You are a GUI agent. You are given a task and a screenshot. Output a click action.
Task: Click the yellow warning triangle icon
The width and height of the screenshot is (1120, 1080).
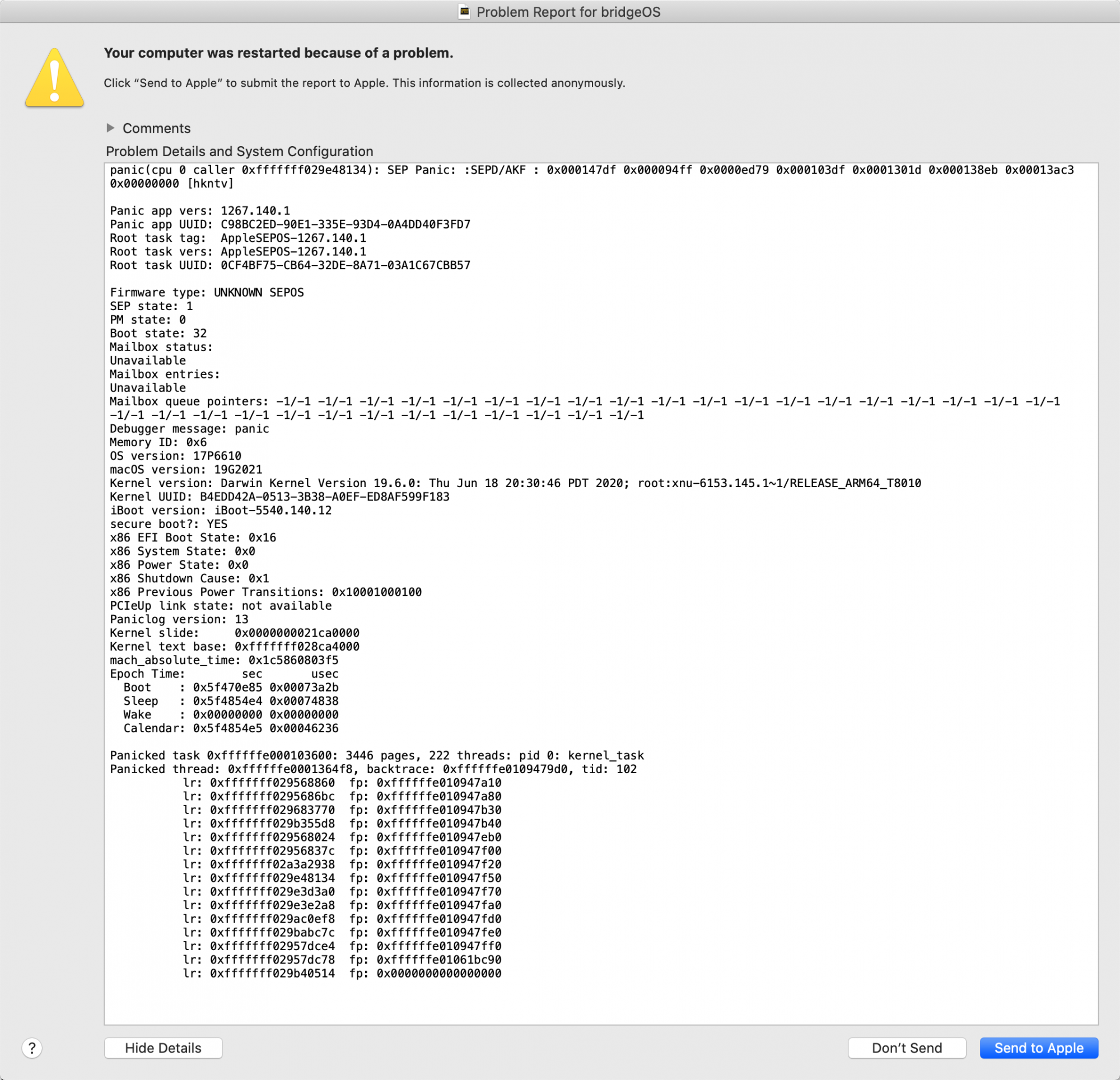pyautogui.click(x=54, y=78)
